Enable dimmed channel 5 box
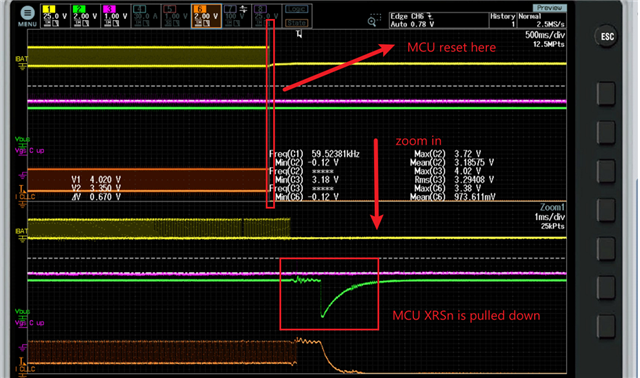Screen dimensions: 640x378 click(176, 16)
